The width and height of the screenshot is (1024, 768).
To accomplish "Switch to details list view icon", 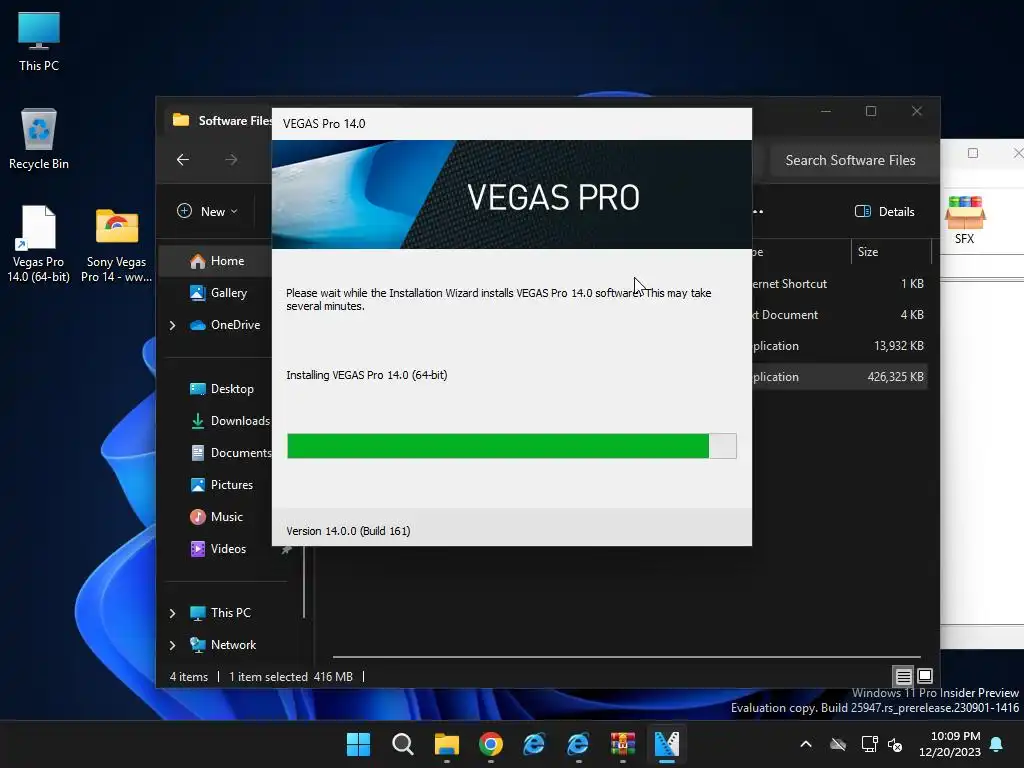I will pos(903,677).
